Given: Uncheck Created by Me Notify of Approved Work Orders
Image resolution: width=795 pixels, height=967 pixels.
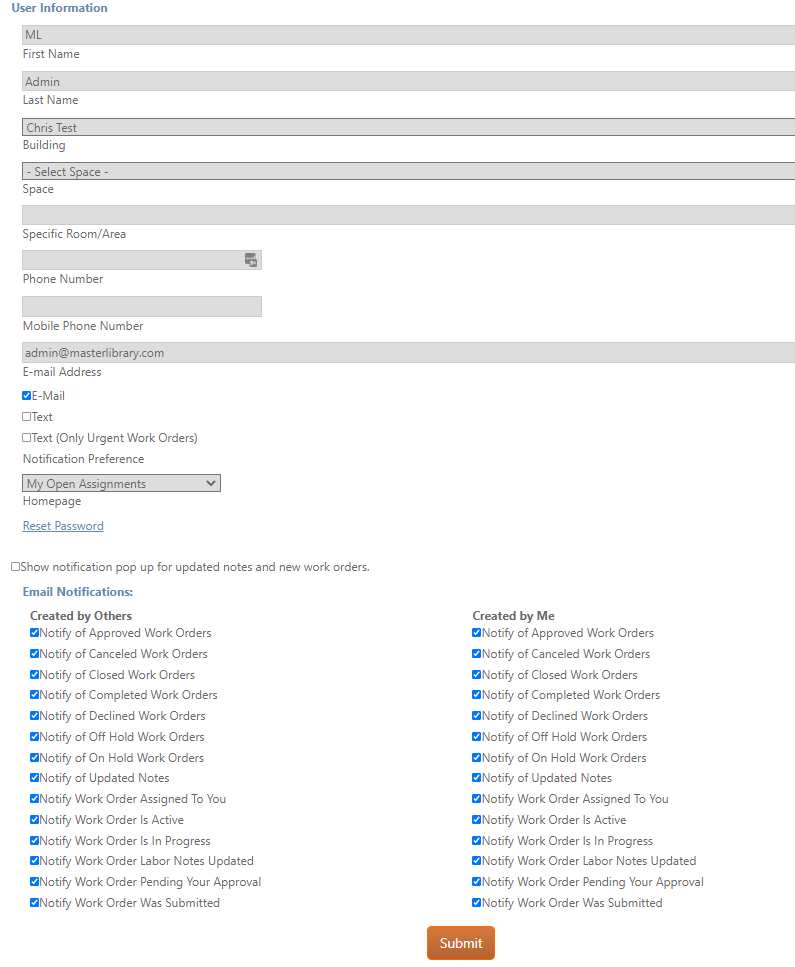Looking at the screenshot, I should point(477,633).
